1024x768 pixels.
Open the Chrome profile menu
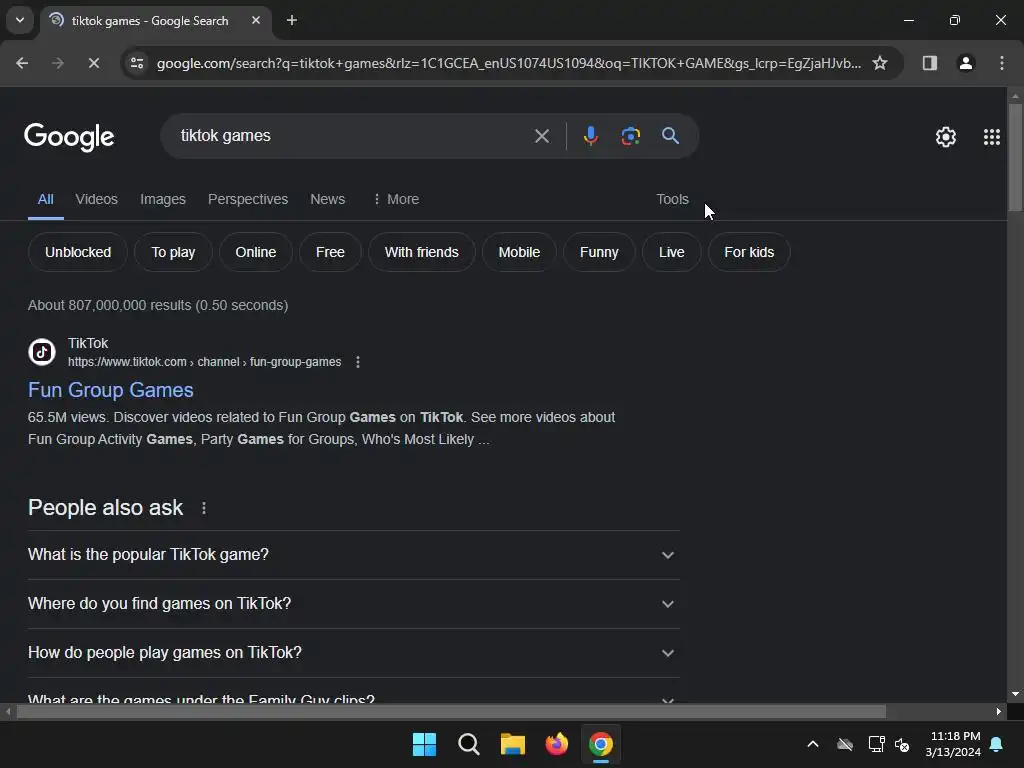pos(965,63)
